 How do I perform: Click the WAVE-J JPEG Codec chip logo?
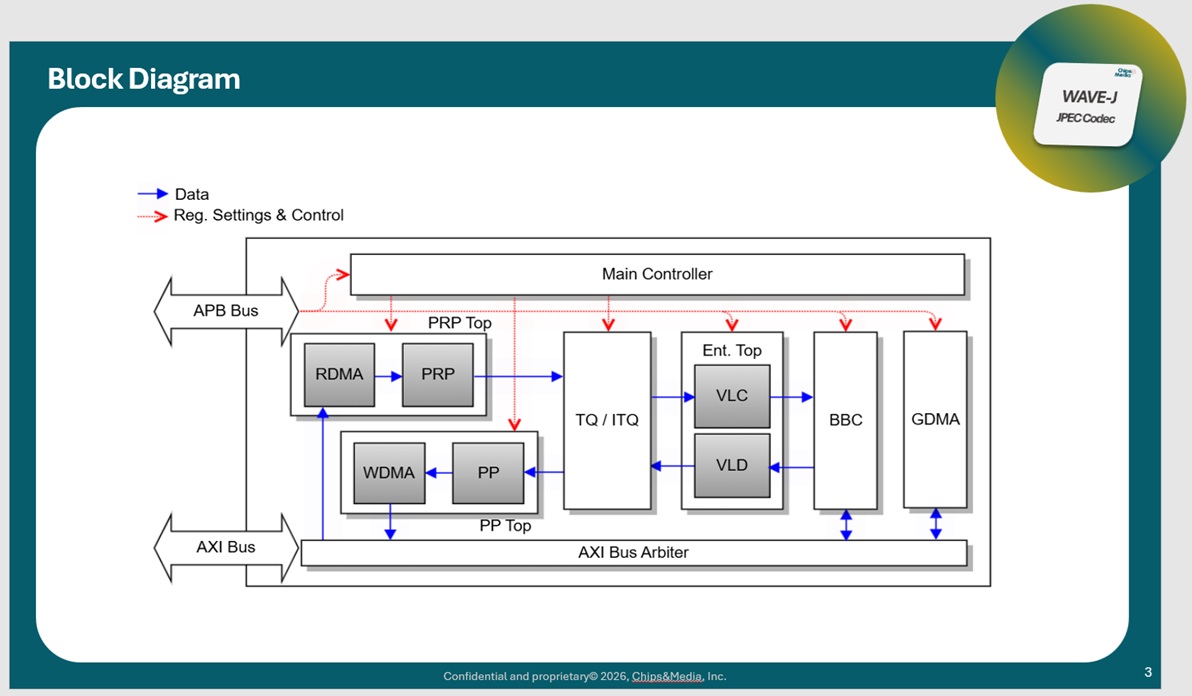(1088, 105)
